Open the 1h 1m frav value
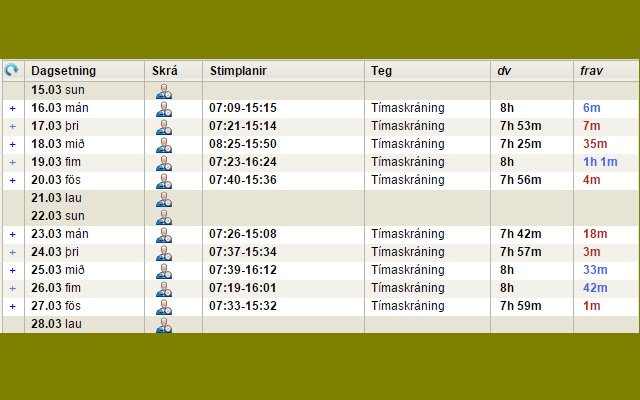The width and height of the screenshot is (640, 400). (600, 162)
